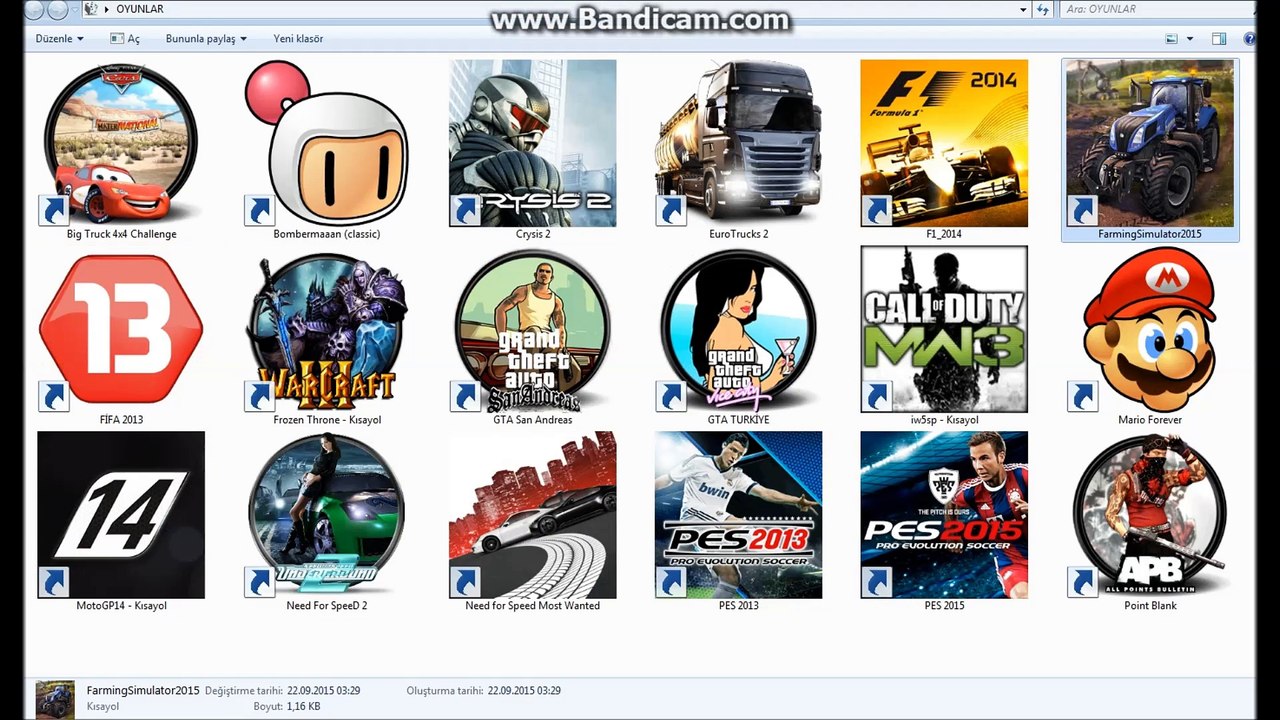Click the 'MotoGP14 - Kısayol' label
Screen dimensions: 1280x720
point(121,606)
